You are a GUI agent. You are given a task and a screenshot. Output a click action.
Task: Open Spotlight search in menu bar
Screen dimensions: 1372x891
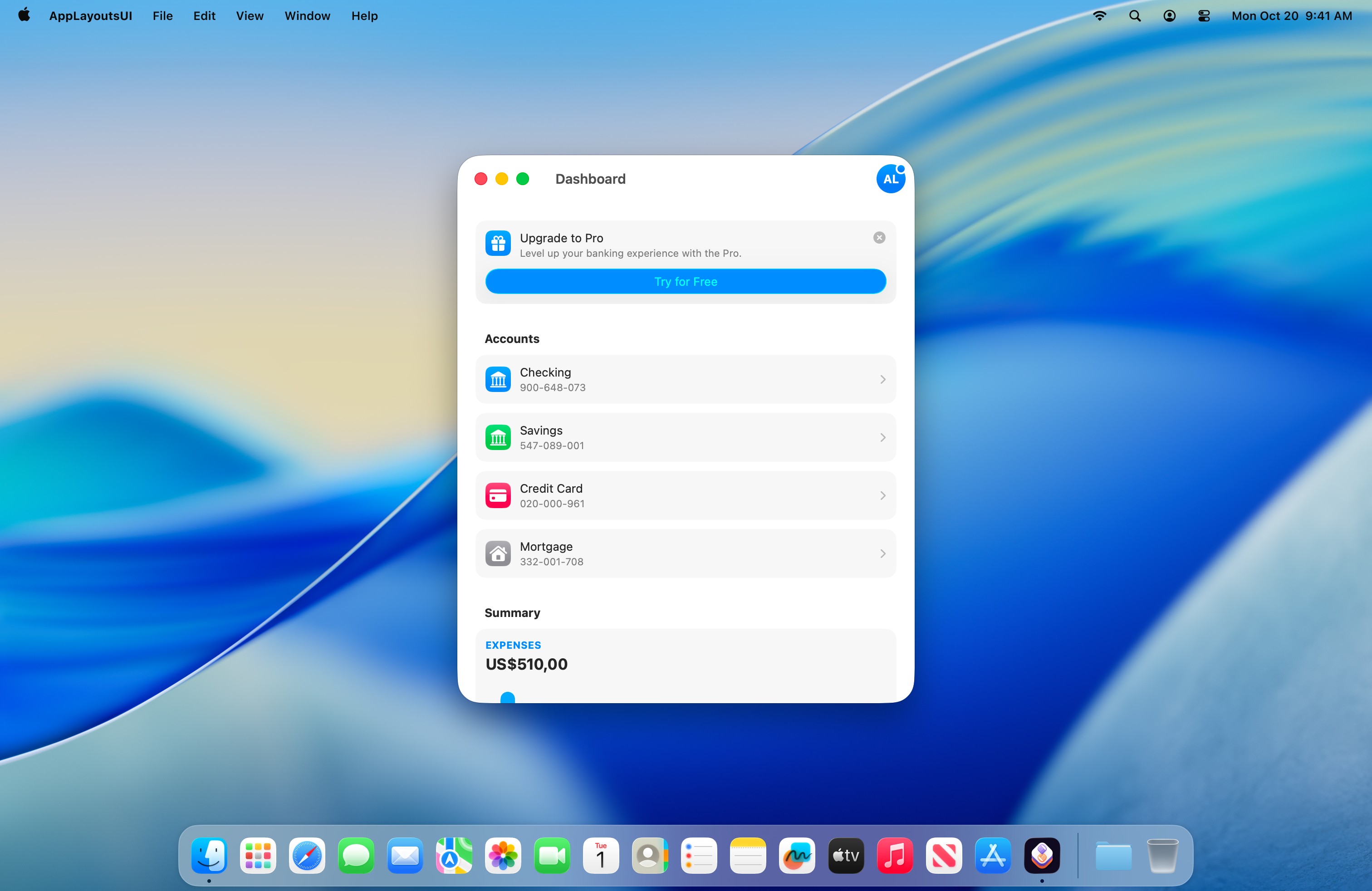click(1135, 15)
